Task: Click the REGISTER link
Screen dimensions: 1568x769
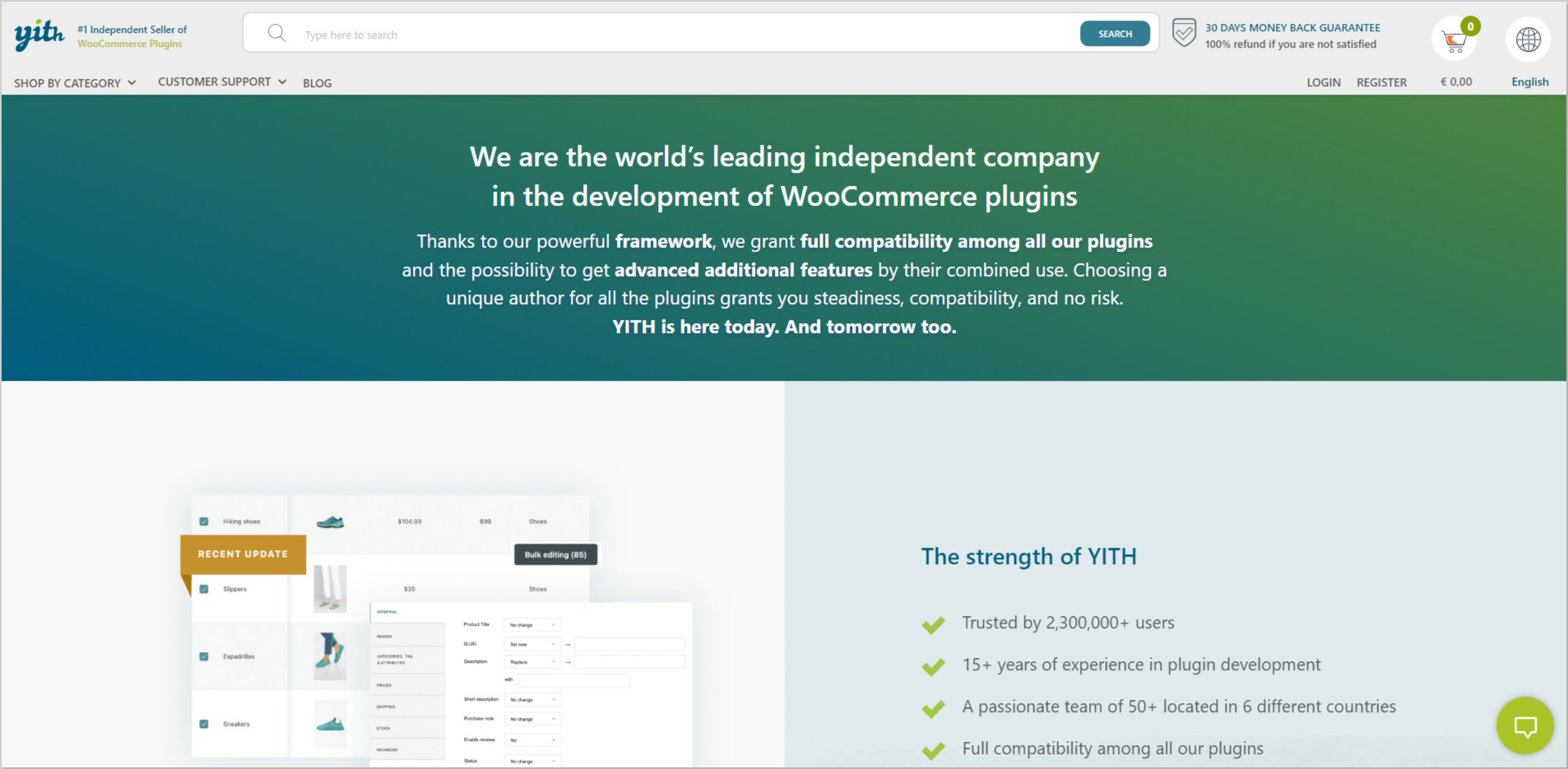Action: (1381, 82)
